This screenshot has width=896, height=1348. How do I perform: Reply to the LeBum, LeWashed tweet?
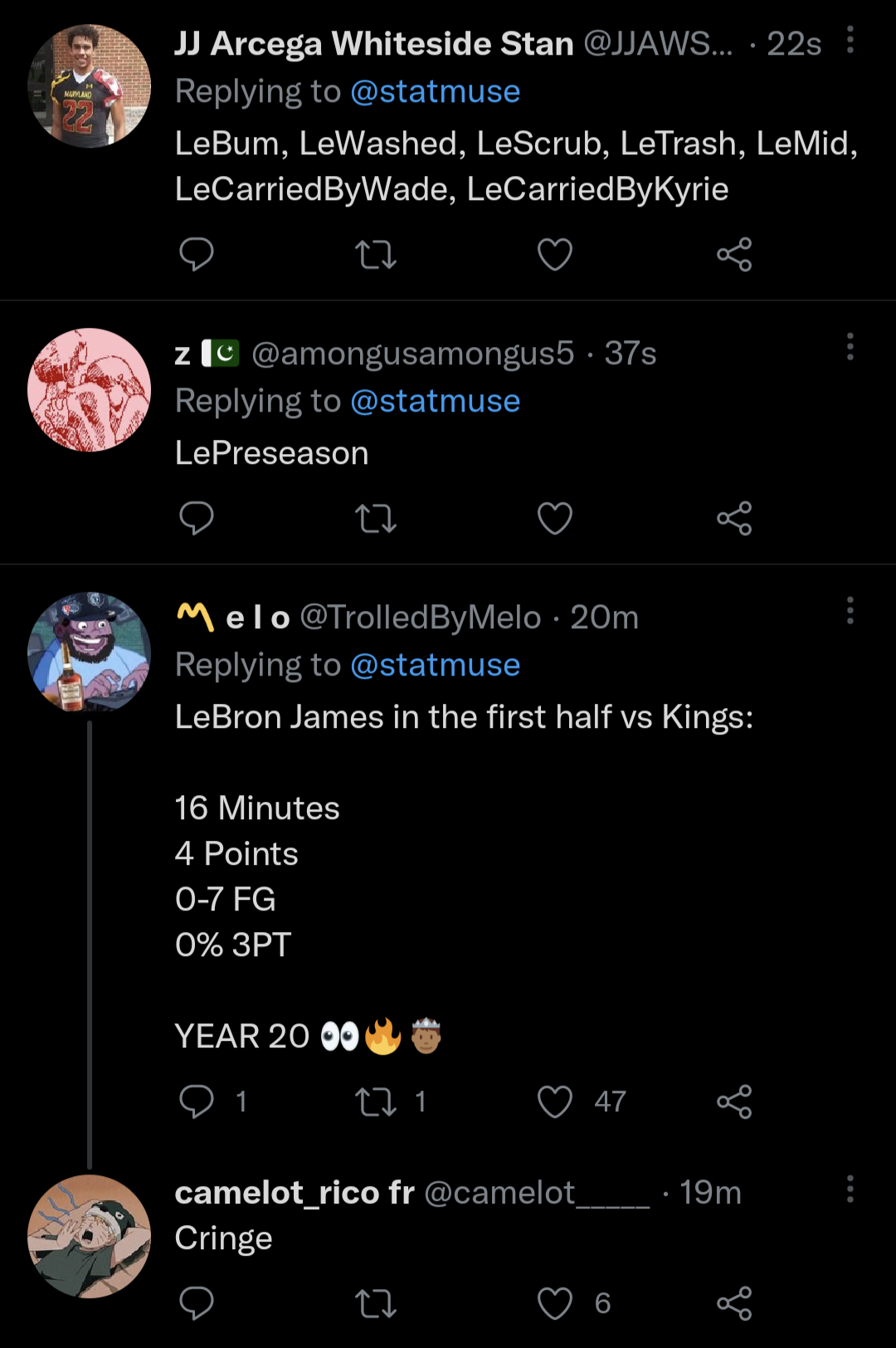[197, 254]
